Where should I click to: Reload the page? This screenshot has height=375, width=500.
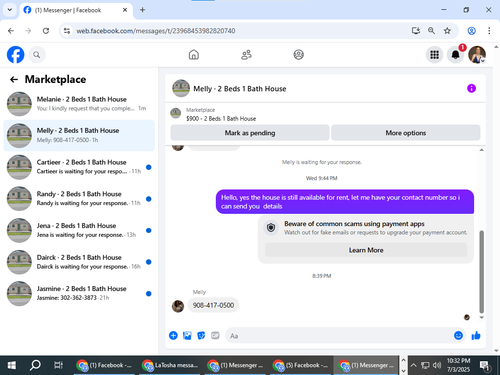[46, 31]
